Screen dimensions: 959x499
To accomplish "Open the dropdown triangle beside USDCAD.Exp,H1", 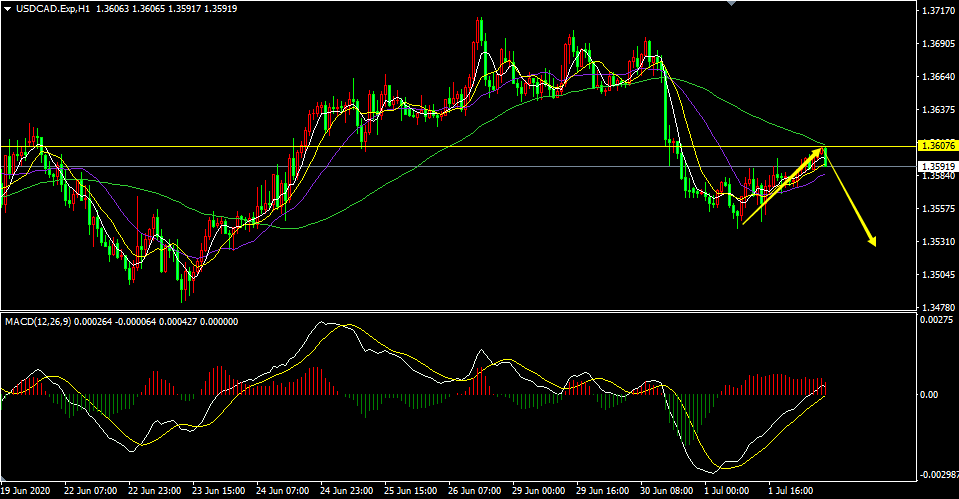I will [7, 9].
